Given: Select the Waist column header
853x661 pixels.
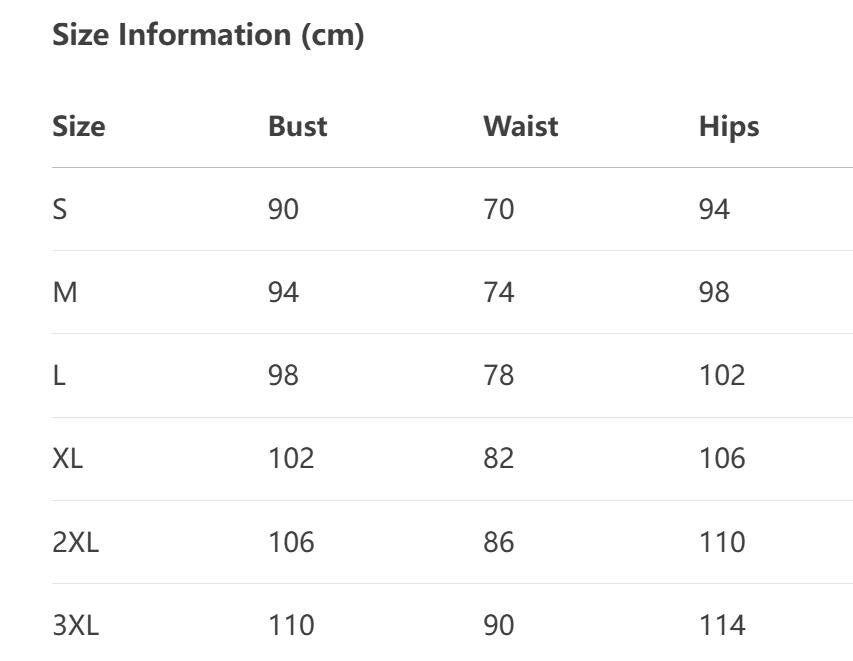Looking at the screenshot, I should (521, 126).
